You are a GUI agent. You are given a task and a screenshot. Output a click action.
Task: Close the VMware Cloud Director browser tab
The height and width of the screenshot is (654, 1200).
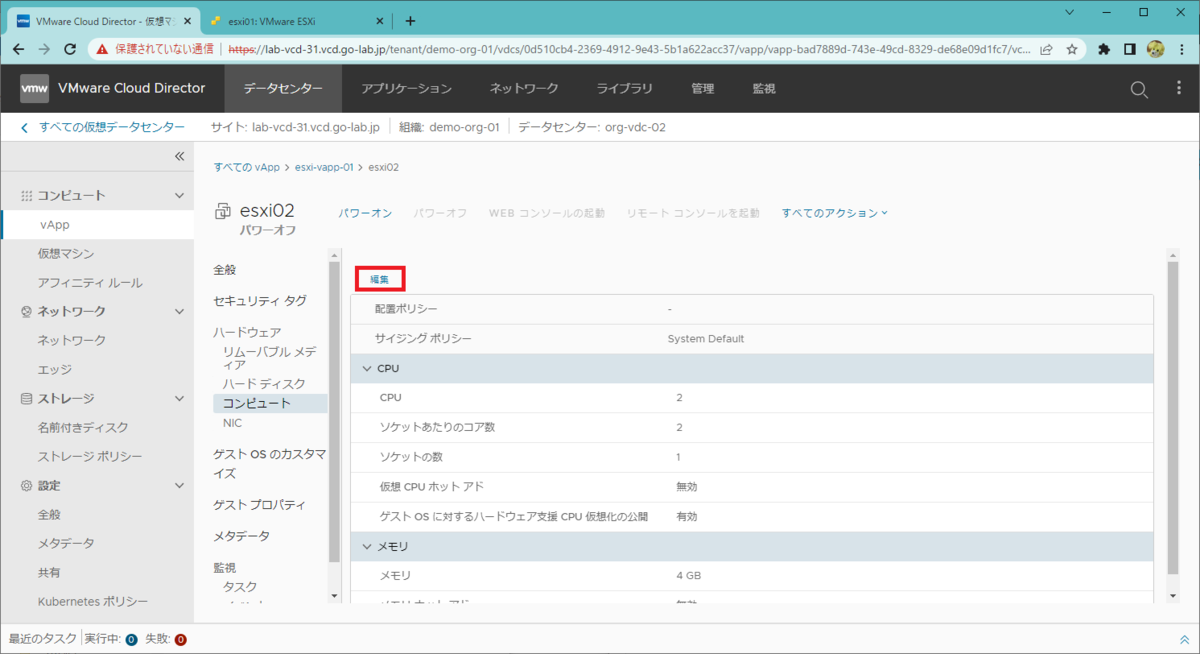187,20
